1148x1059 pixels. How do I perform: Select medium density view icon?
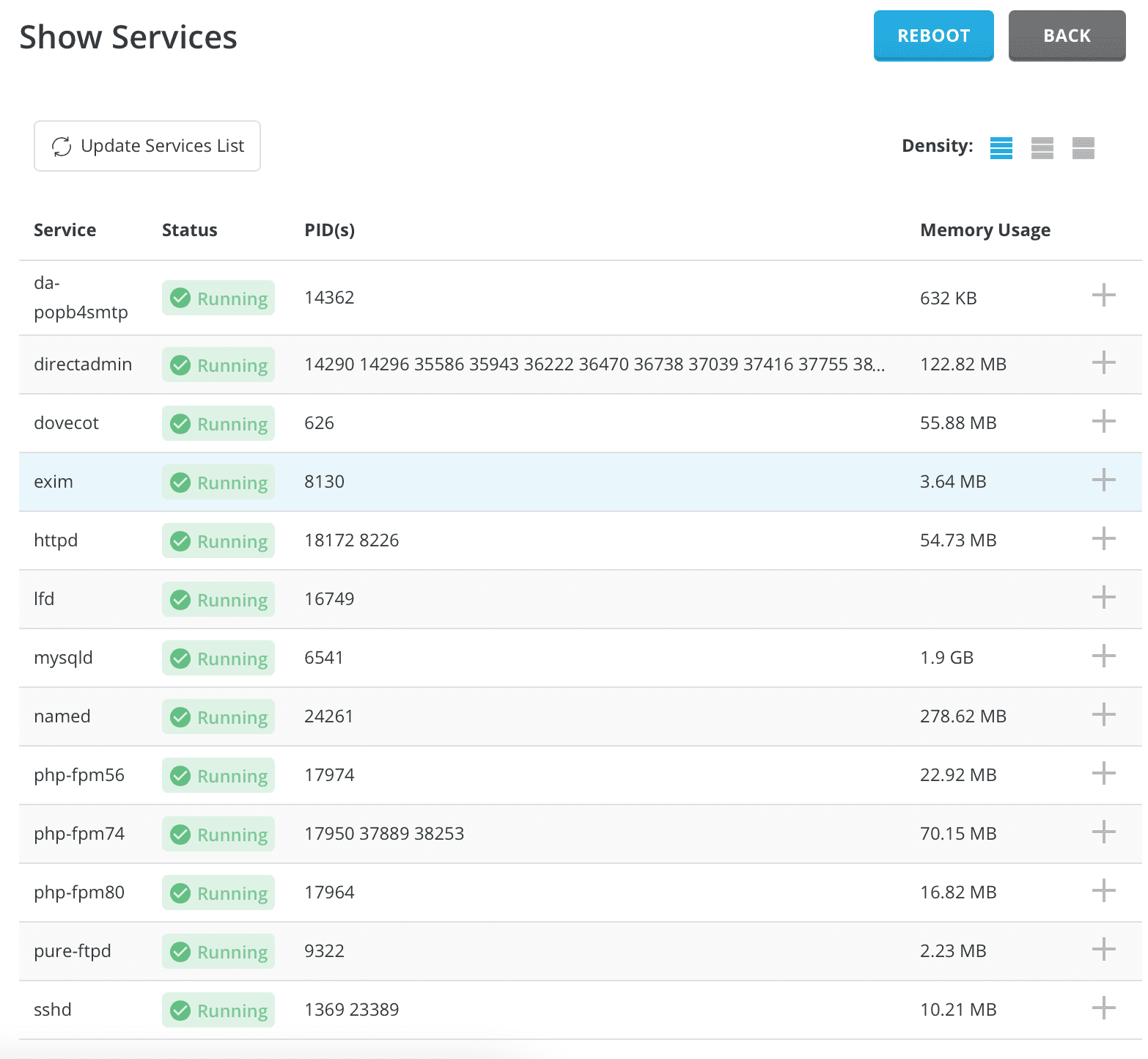[x=1042, y=147]
